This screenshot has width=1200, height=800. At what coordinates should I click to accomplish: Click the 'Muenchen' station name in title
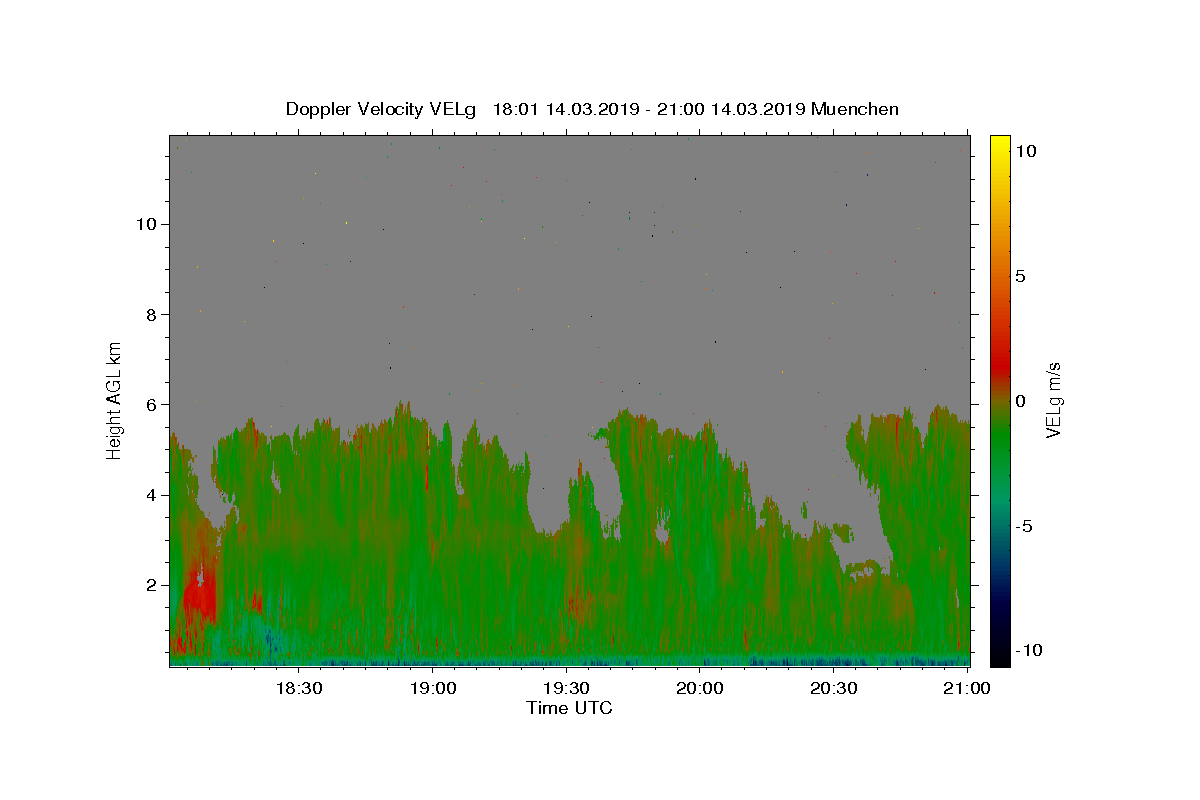click(855, 109)
